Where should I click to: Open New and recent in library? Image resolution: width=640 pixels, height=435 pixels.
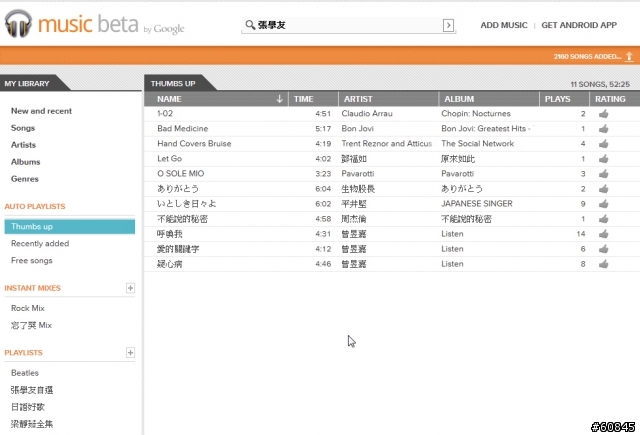pyautogui.click(x=41, y=111)
